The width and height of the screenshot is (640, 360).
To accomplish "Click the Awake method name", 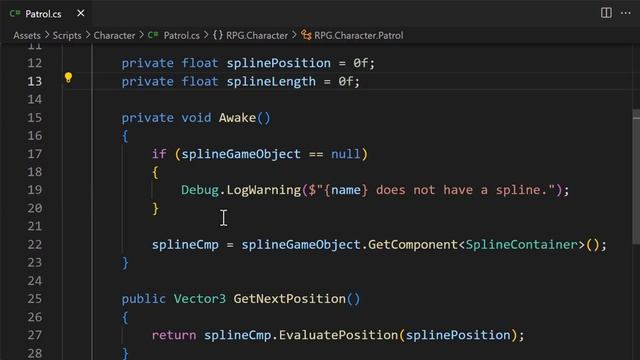I will (238, 118).
